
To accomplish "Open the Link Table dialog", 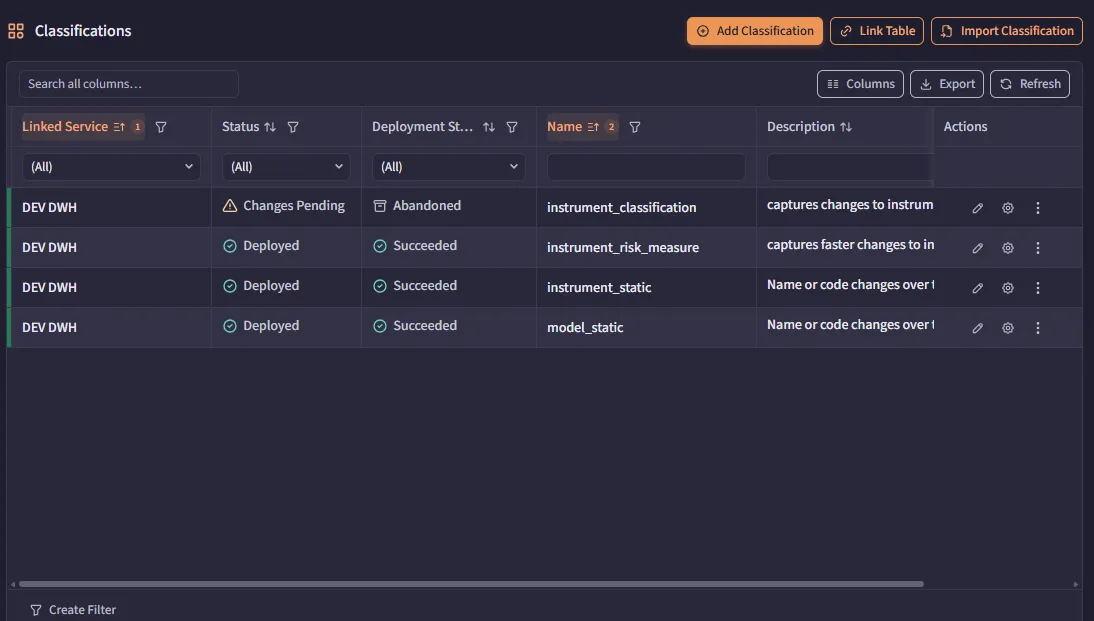I will 876,31.
